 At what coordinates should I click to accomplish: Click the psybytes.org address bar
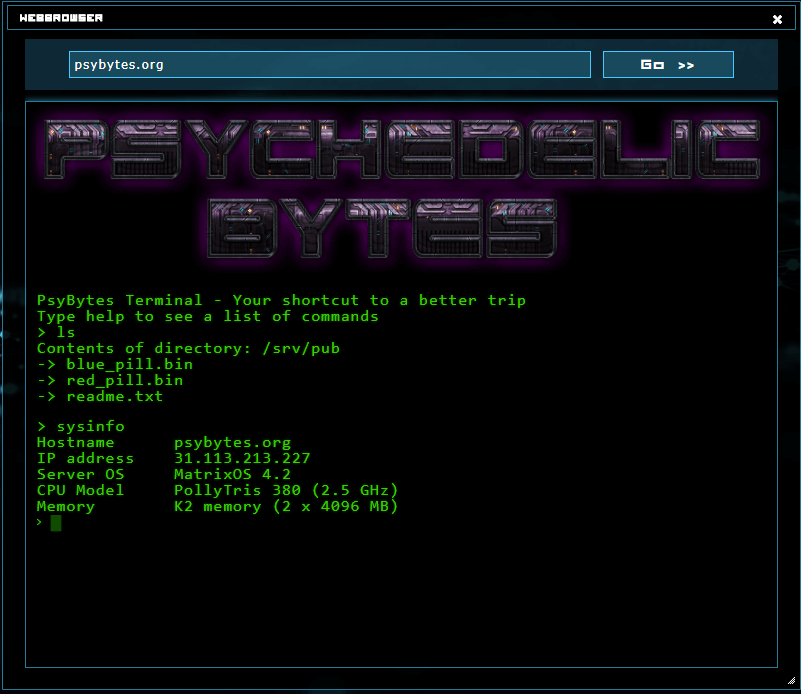327,64
